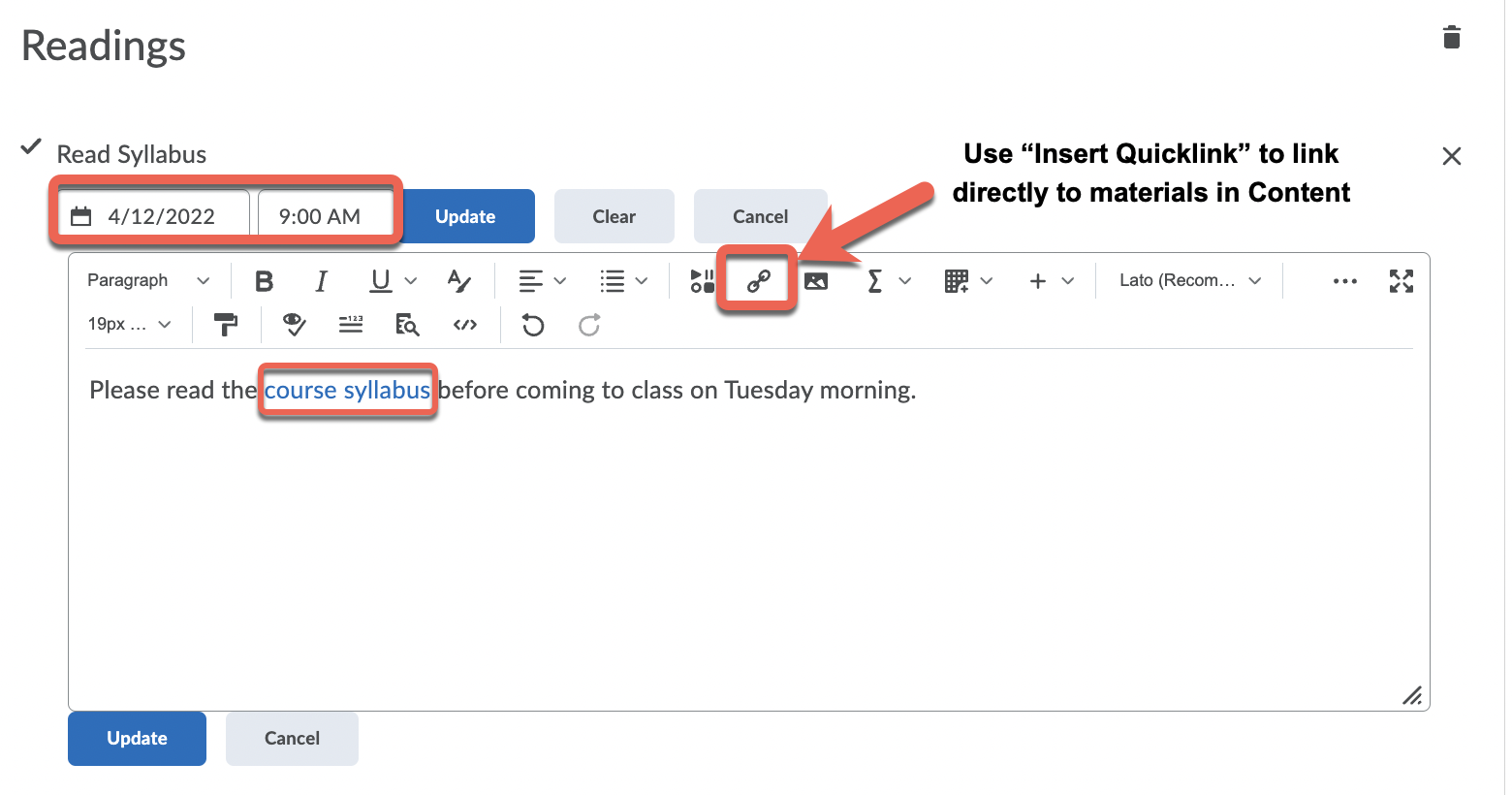Click the Read Syllabus item title
Screen dimensions: 1512x795
click(x=132, y=155)
